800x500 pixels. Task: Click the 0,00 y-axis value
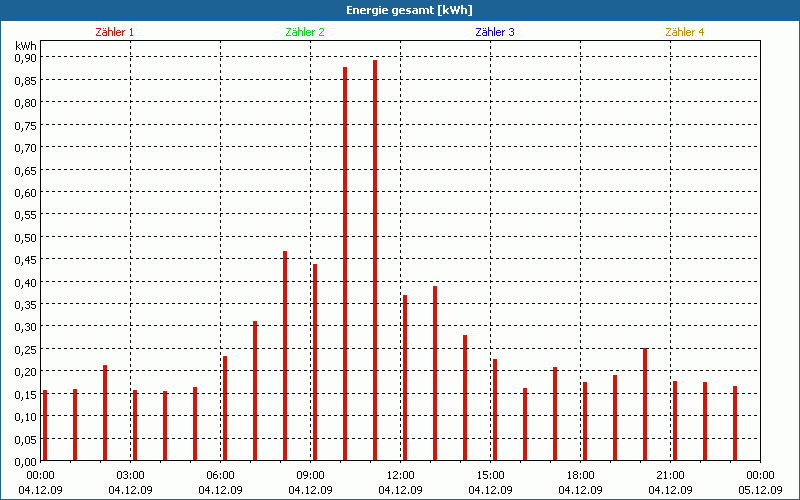pos(26,462)
